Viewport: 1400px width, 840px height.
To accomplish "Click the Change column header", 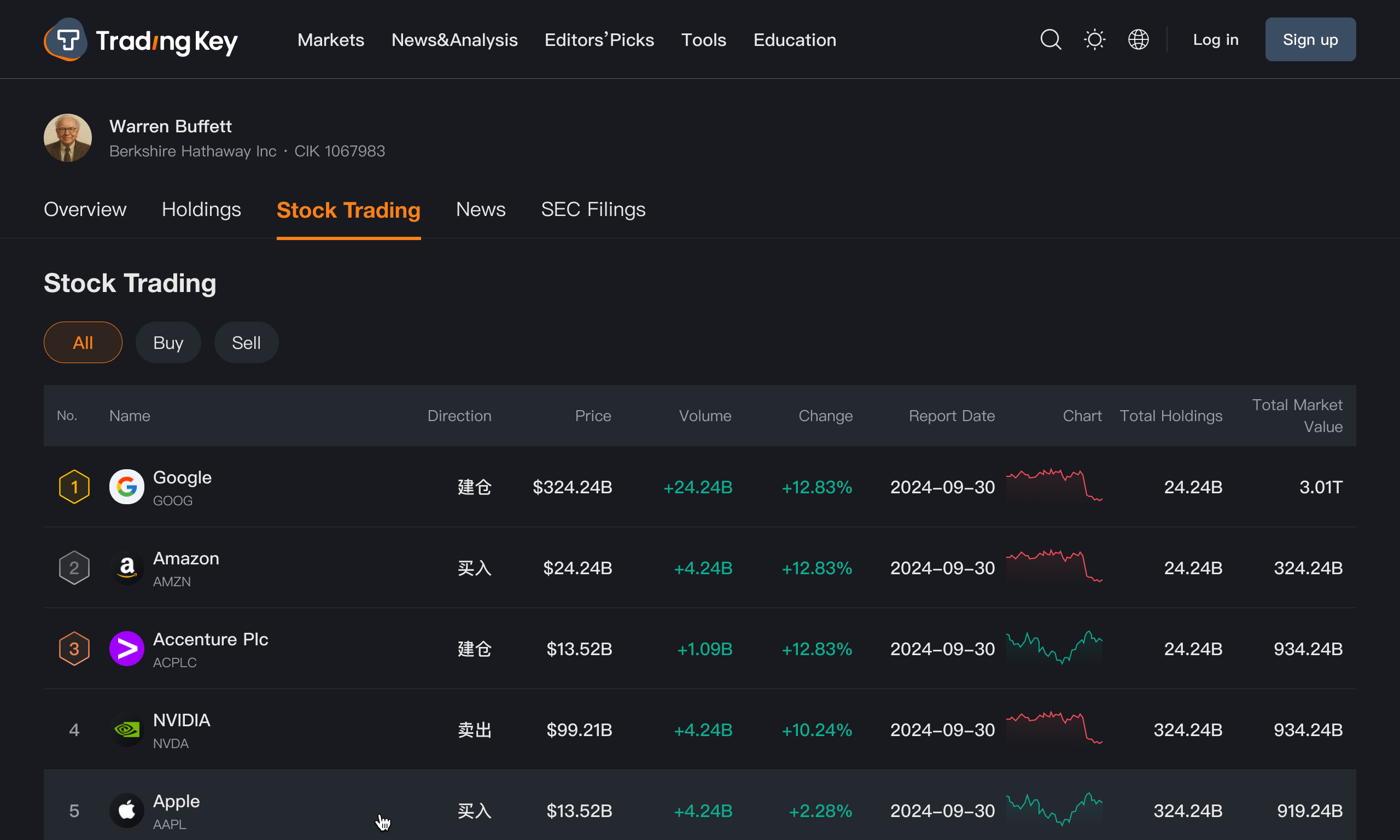I will tap(826, 416).
